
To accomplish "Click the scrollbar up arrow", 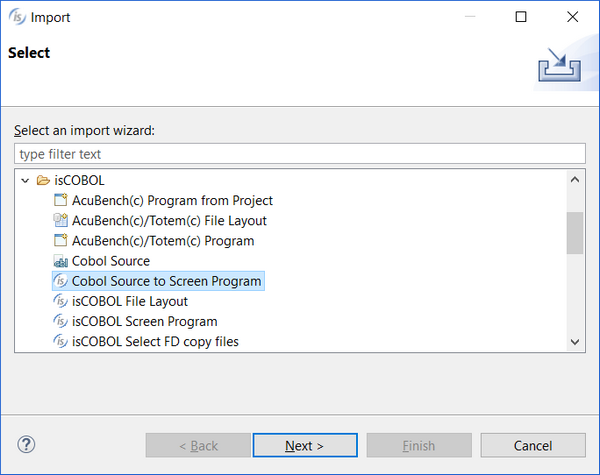I will pyautogui.click(x=575, y=180).
